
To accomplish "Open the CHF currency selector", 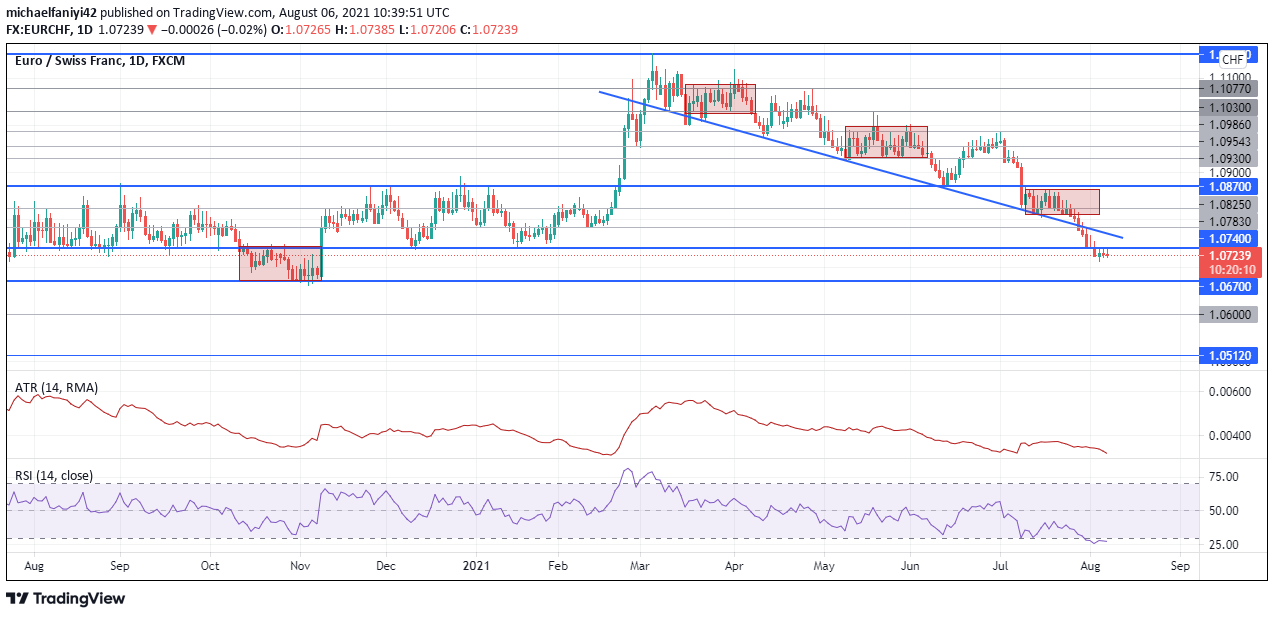I will pyautogui.click(x=1234, y=59).
